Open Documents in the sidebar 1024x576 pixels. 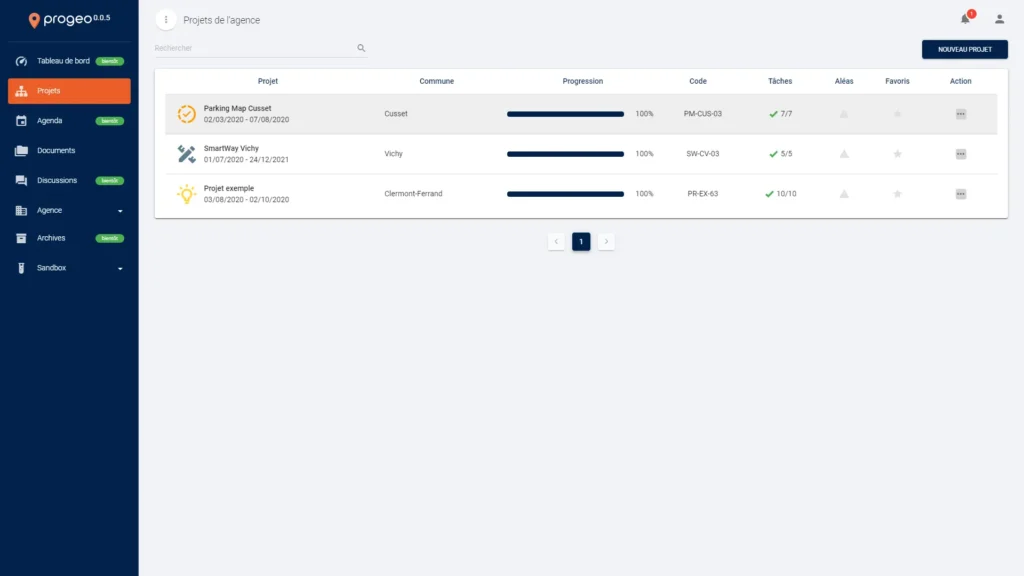(56, 151)
